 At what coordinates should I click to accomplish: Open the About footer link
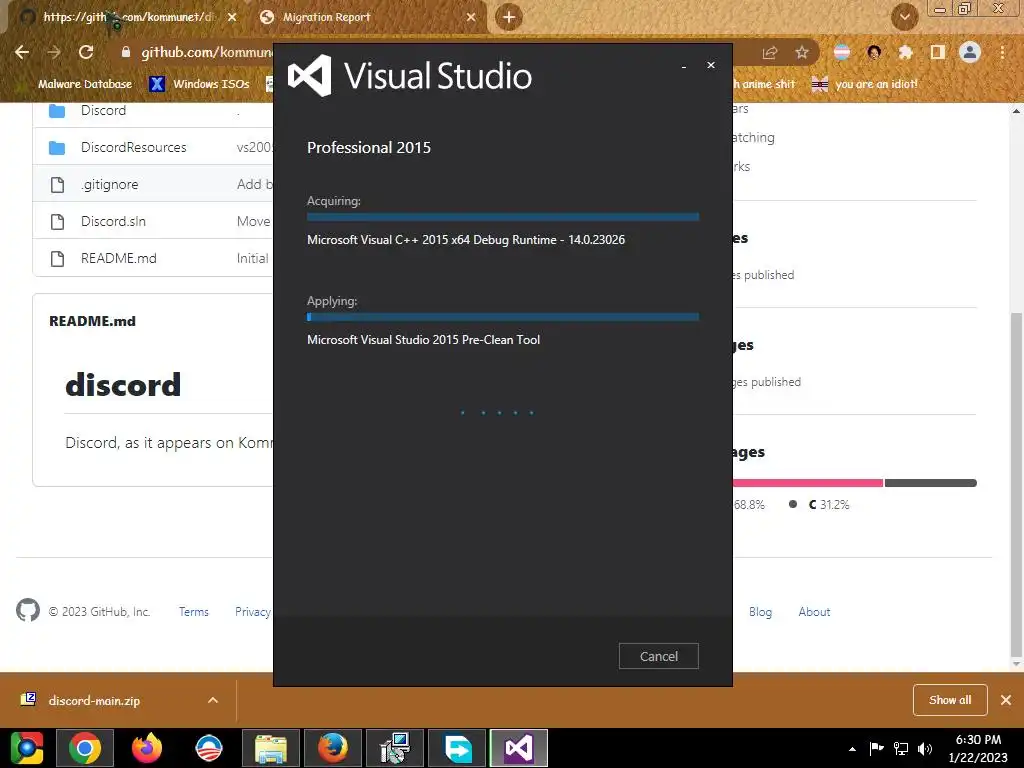point(814,612)
